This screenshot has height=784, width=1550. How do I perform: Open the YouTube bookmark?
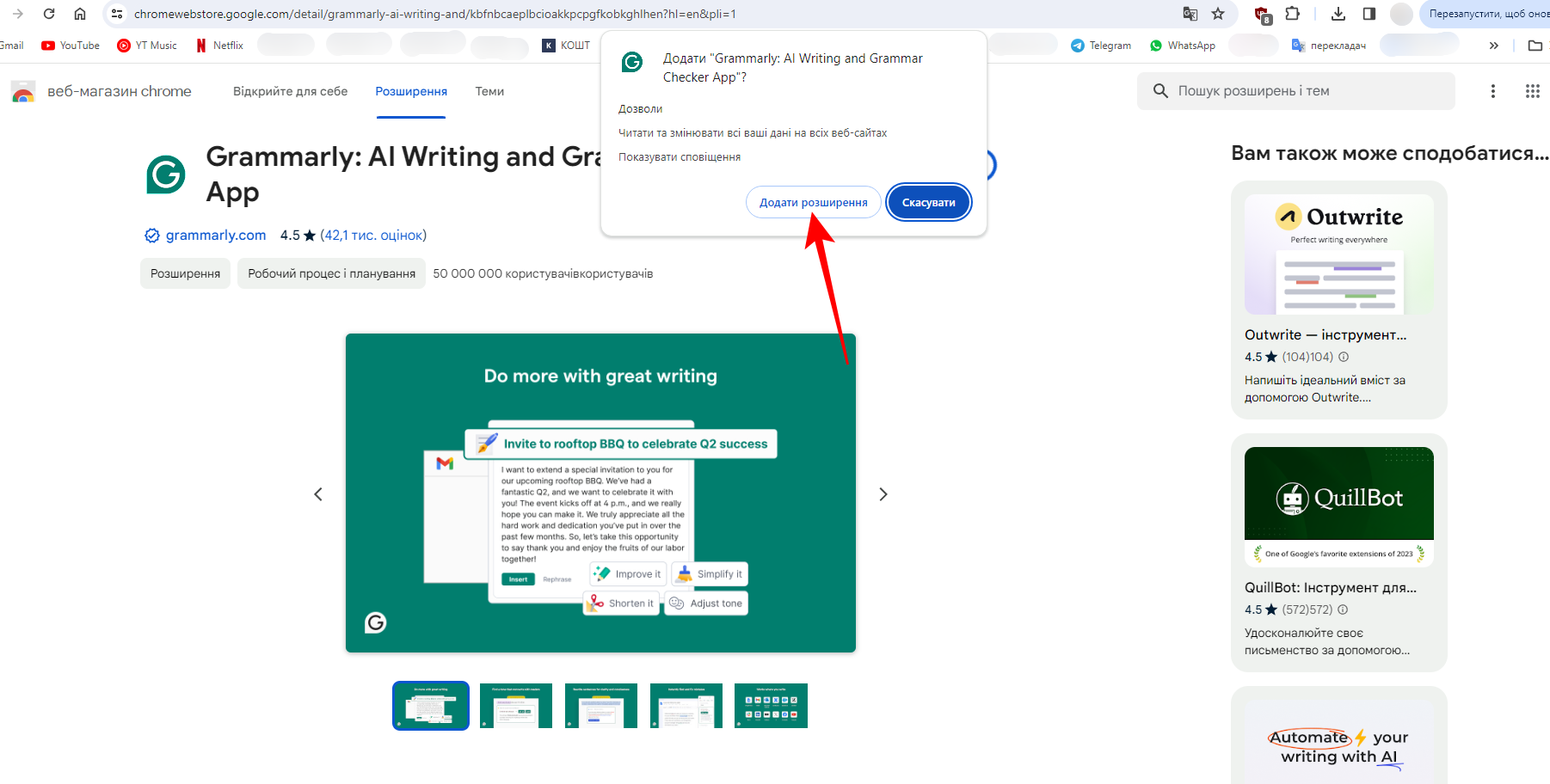click(71, 46)
